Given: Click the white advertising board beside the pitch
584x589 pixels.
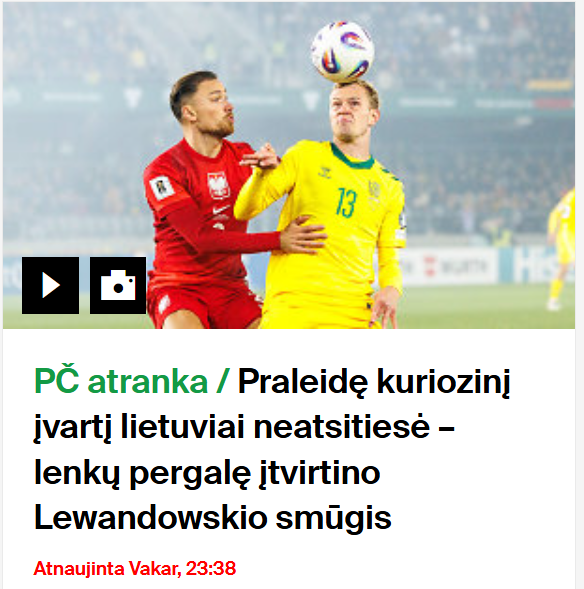Looking at the screenshot, I should 447,267.
